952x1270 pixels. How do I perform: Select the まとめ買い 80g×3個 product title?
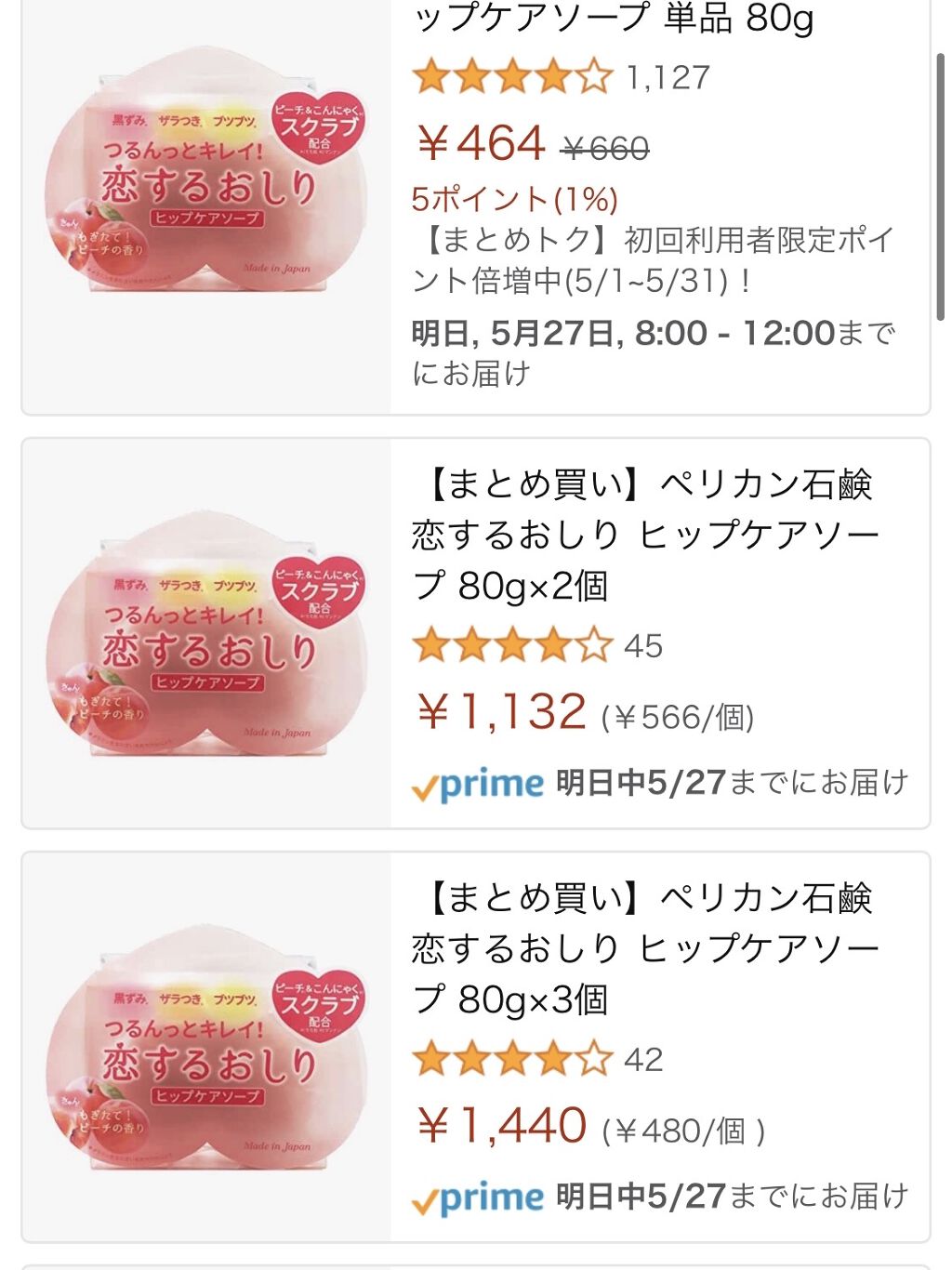645,948
